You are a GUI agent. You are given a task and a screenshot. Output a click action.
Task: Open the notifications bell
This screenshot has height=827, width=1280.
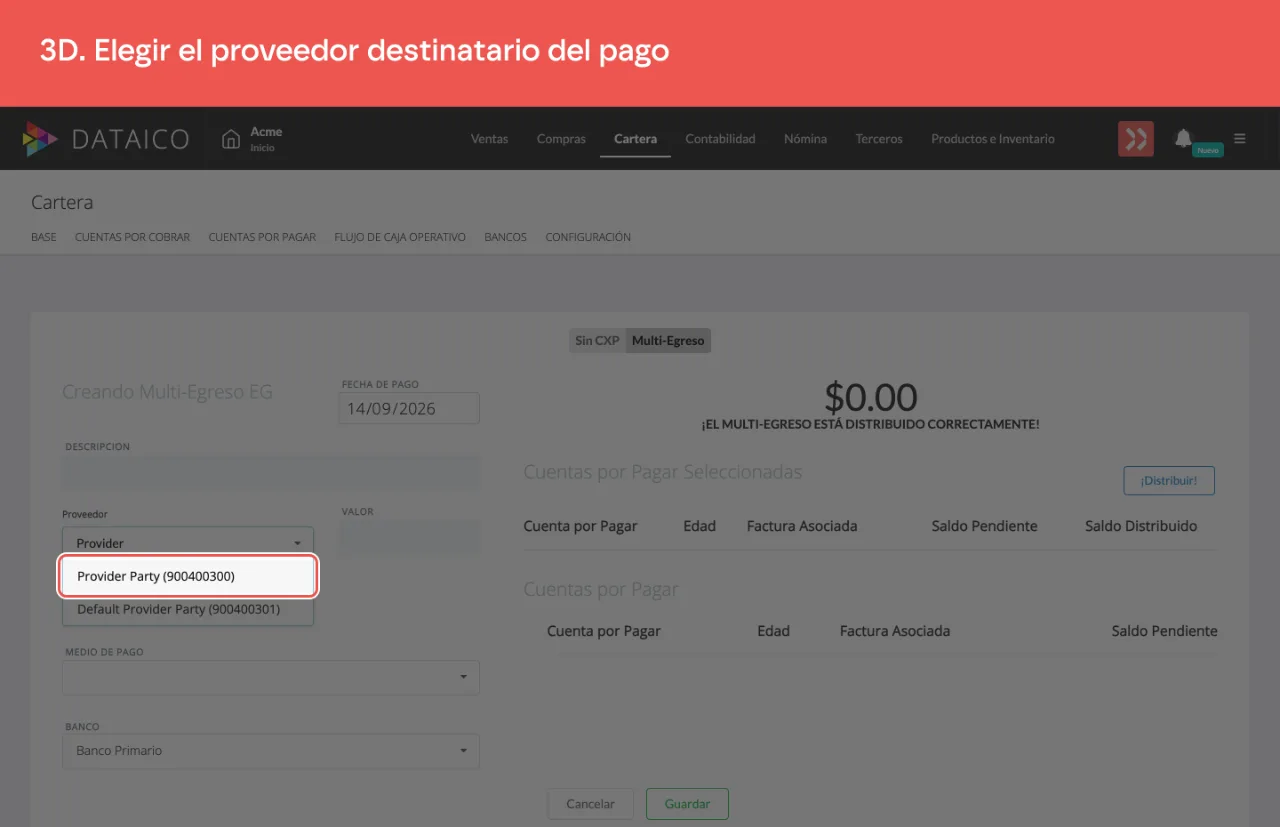tap(1184, 138)
